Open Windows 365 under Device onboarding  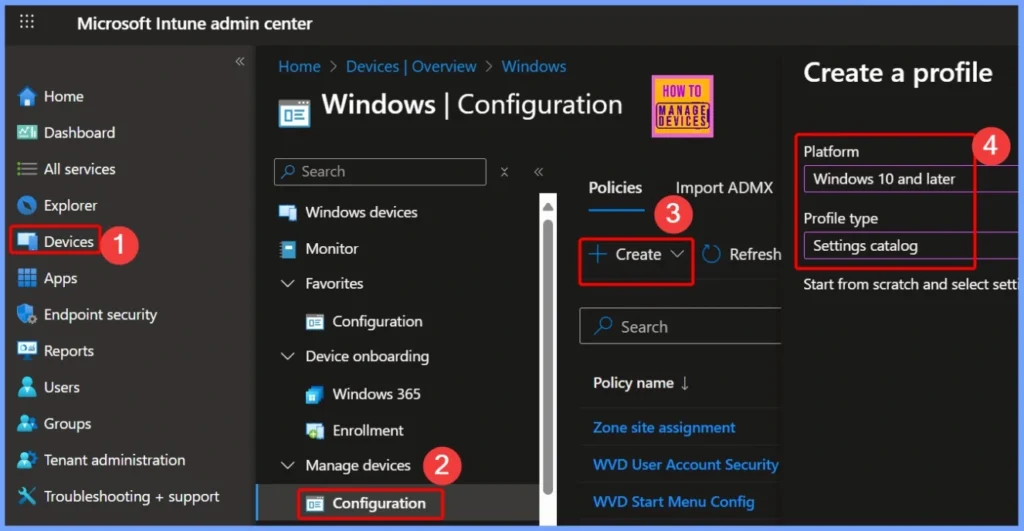click(376, 393)
